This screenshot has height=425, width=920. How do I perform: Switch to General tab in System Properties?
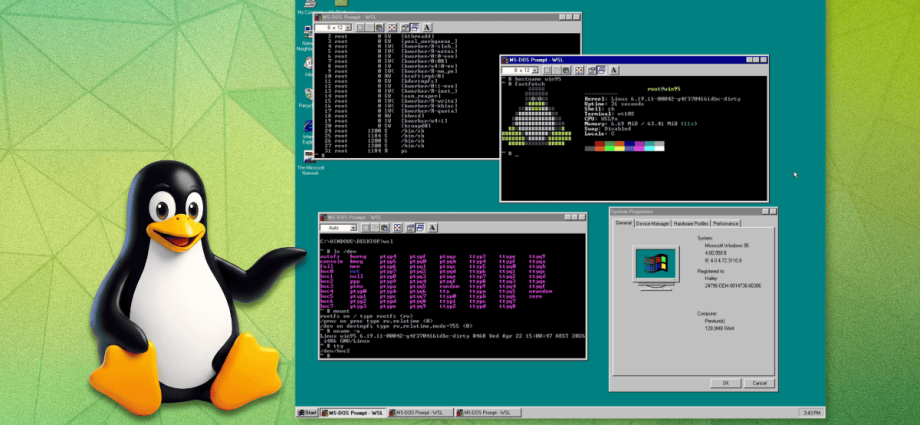point(623,223)
